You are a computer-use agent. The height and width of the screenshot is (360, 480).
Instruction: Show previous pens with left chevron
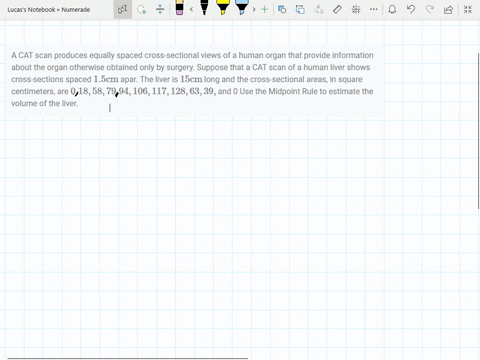[191, 9]
